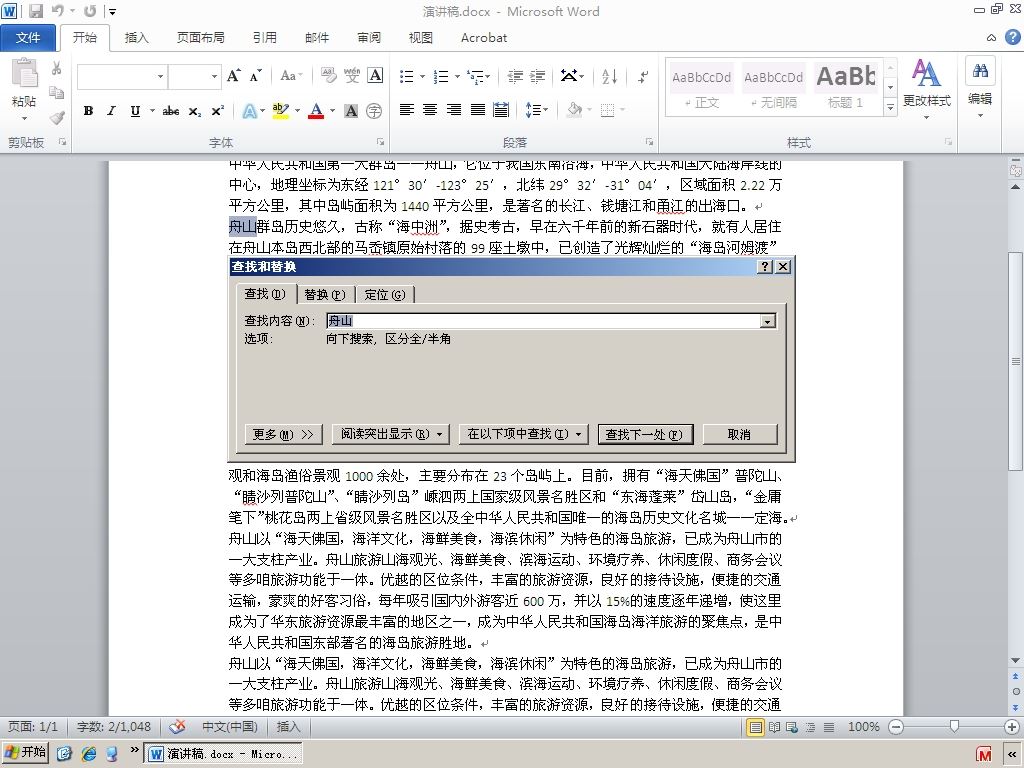Adjust the zoom slider handle
This screenshot has height=768, width=1024.
(954, 727)
